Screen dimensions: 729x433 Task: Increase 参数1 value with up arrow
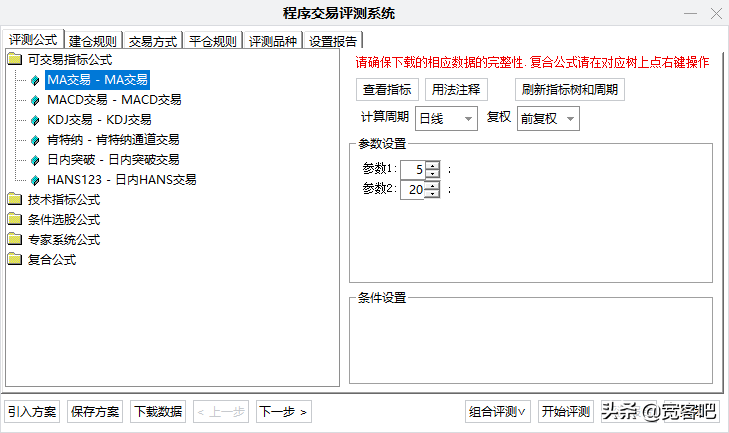coord(432,165)
